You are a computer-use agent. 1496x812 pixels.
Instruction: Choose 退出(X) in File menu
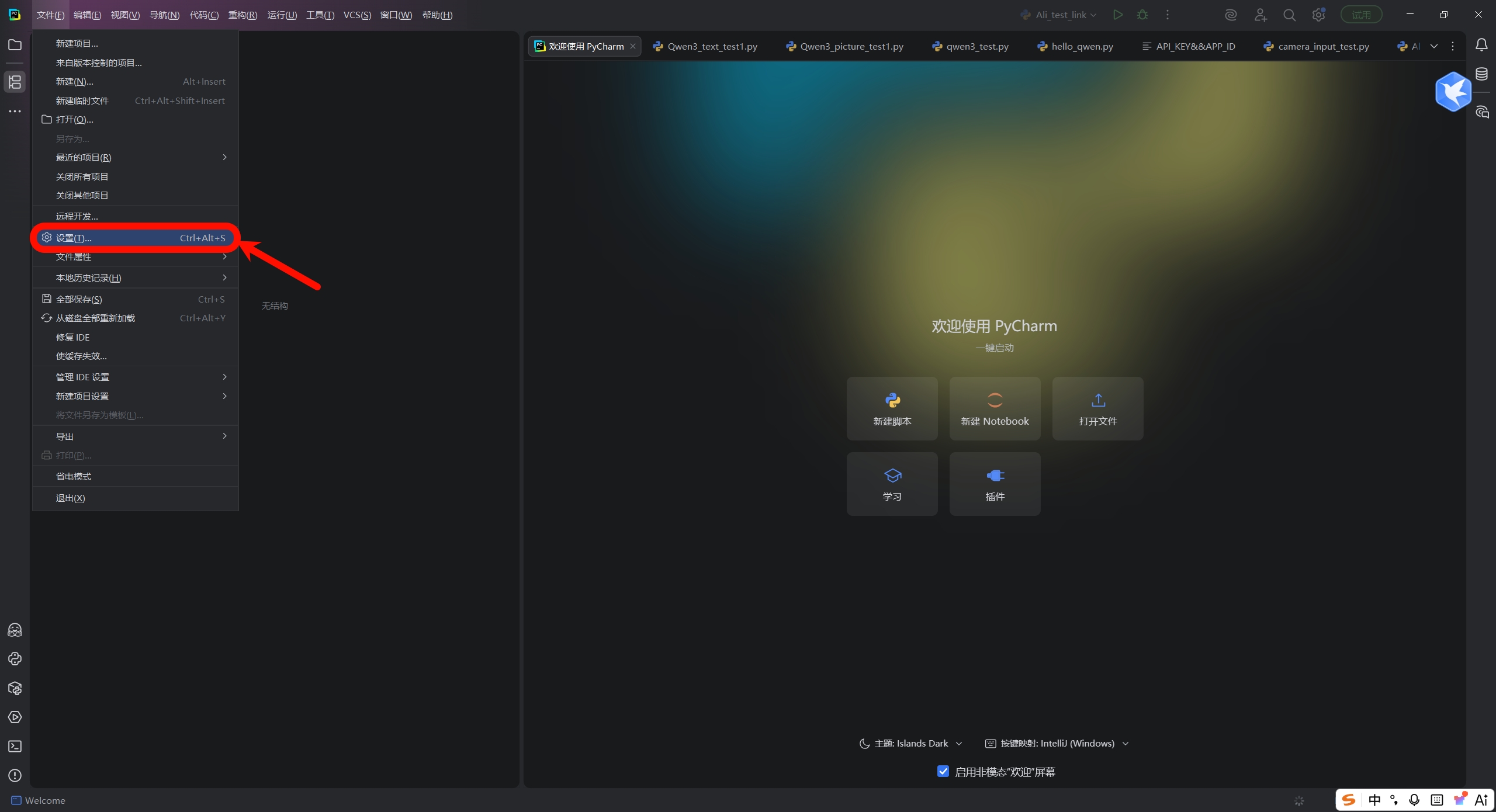(x=136, y=498)
